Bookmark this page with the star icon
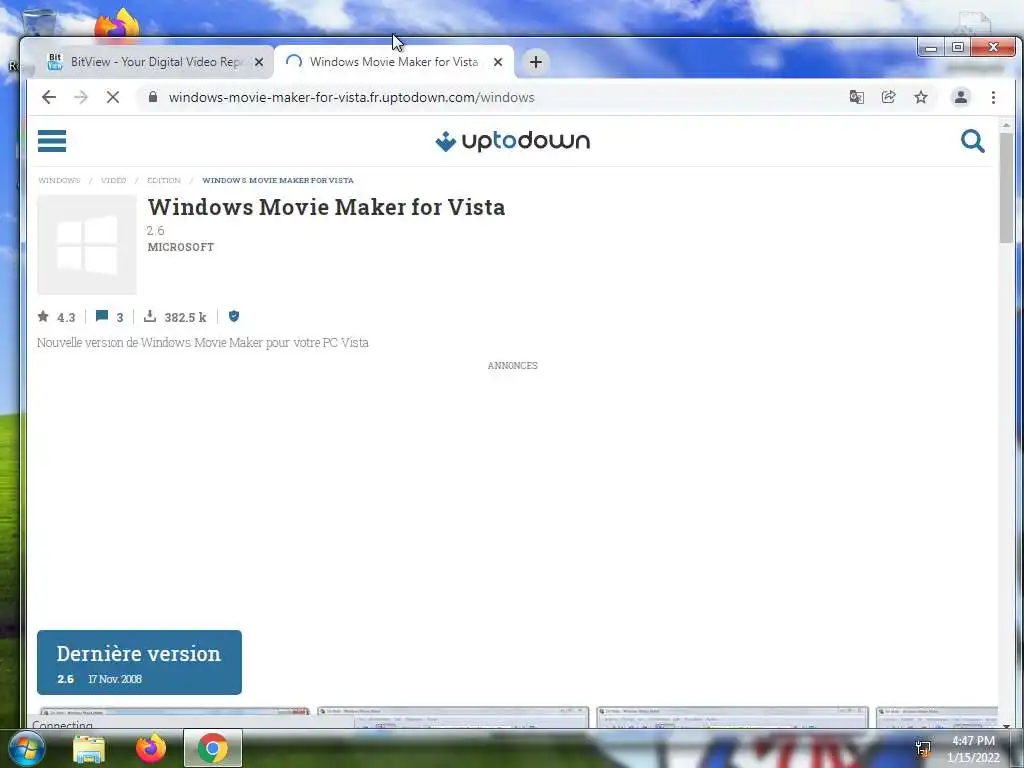1024x768 pixels. pyautogui.click(x=921, y=97)
